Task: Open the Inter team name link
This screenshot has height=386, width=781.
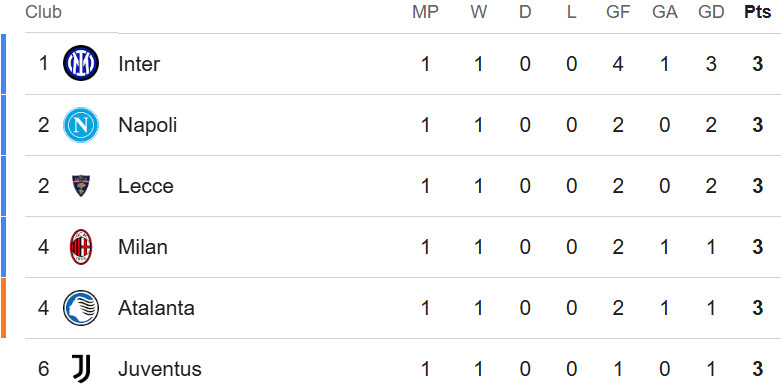Action: (139, 64)
